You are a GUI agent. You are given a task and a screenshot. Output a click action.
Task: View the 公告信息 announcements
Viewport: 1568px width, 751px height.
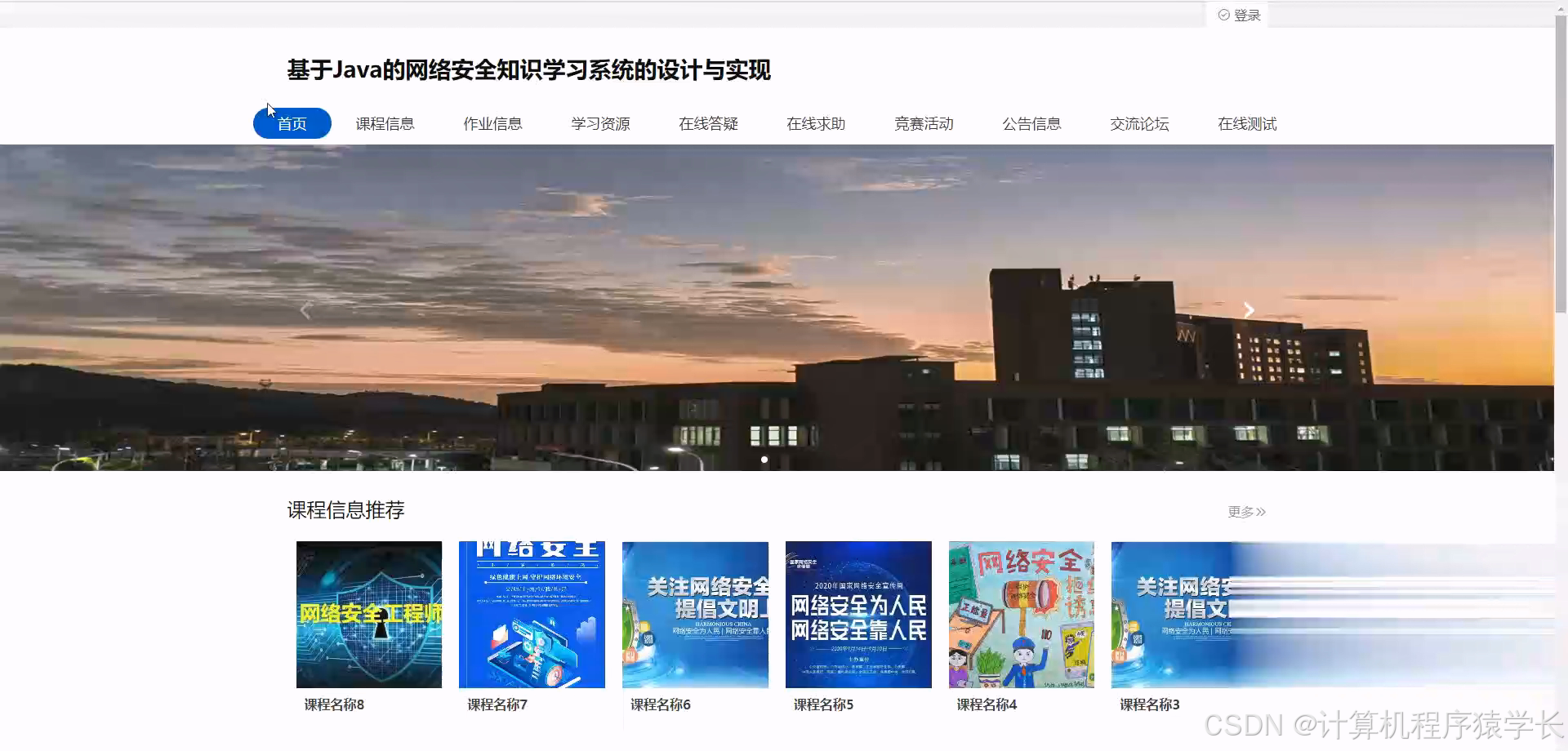tap(1031, 123)
